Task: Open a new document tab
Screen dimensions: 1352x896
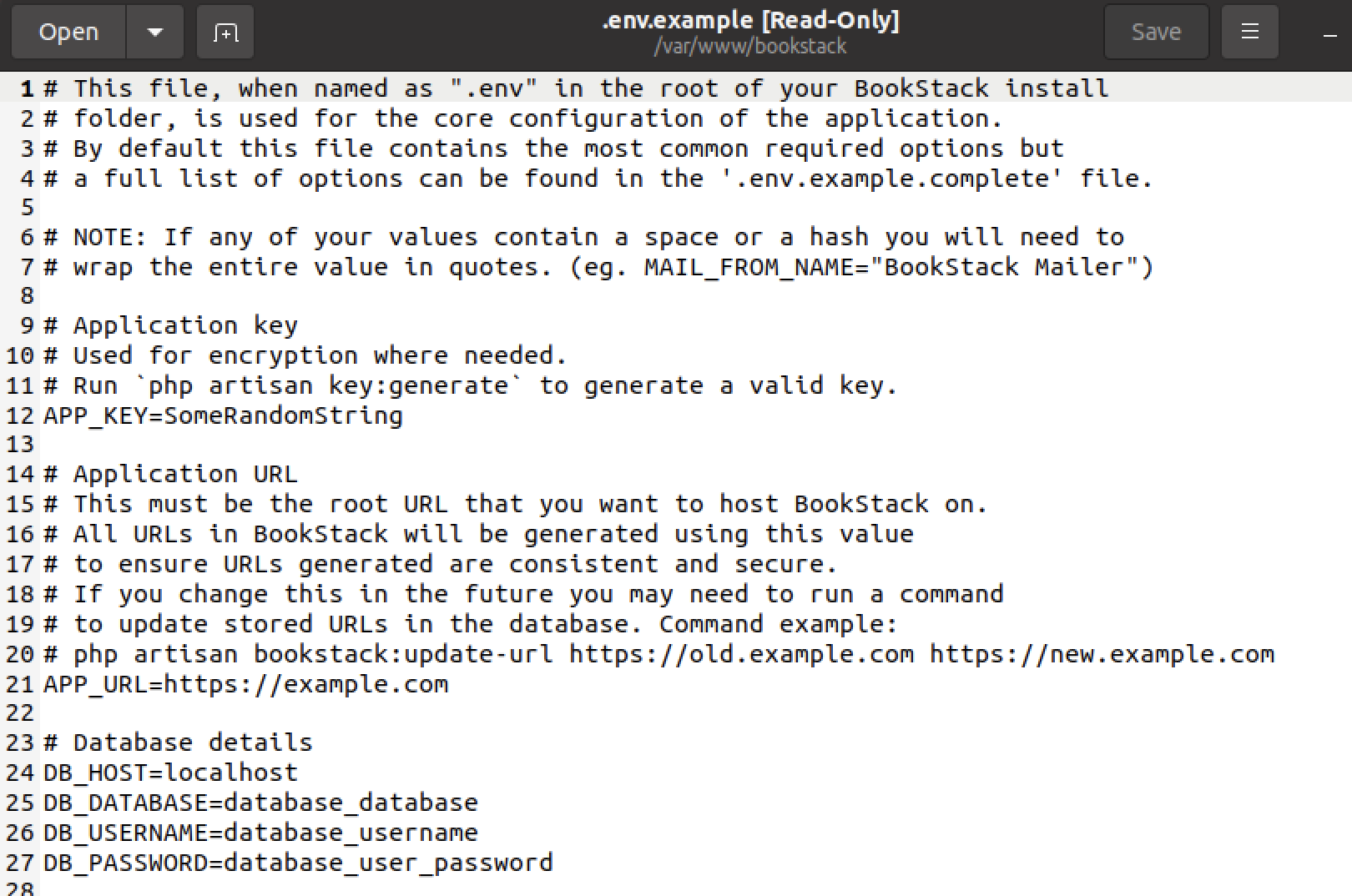Action: [x=224, y=31]
